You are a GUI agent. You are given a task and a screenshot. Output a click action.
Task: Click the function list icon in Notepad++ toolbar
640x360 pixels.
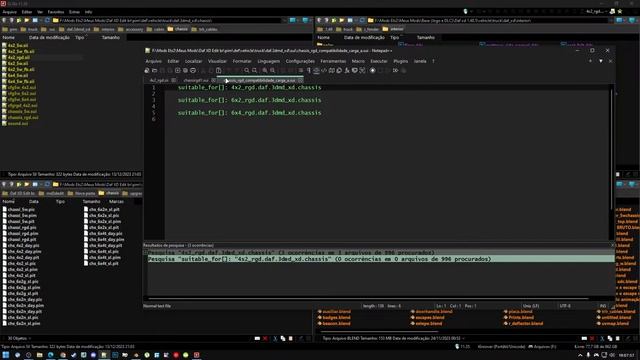pyautogui.click(x=347, y=71)
